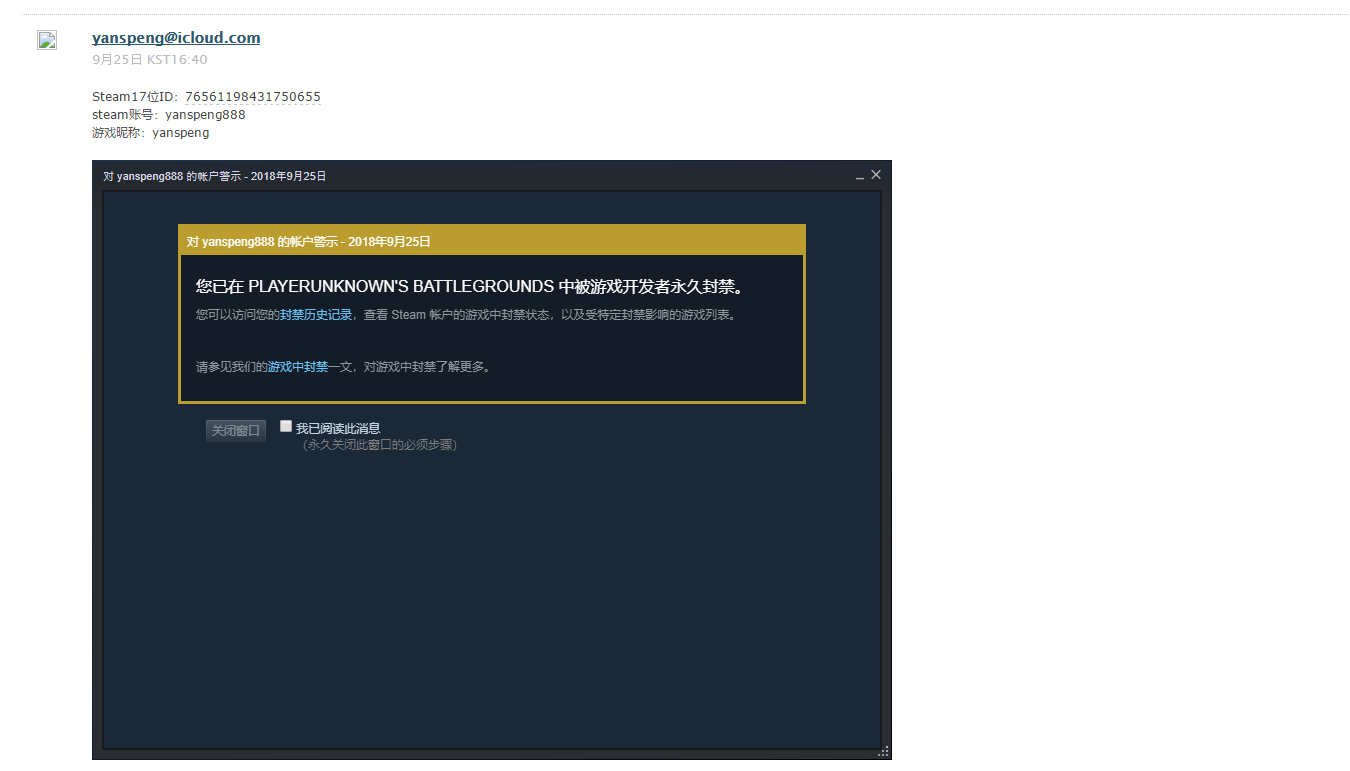The image size is (1350, 771).
Task: Check the 我已阅读此消息 checkbox
Action: (286, 426)
